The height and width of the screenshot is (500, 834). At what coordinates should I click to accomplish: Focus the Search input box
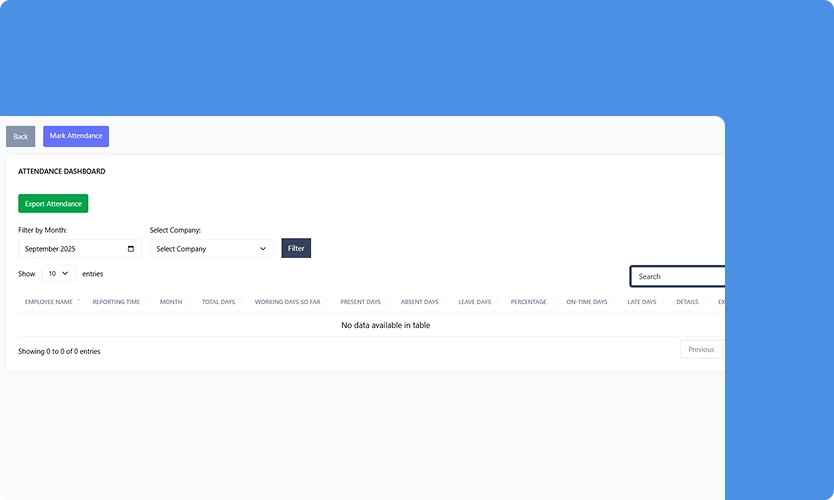[x=678, y=277]
